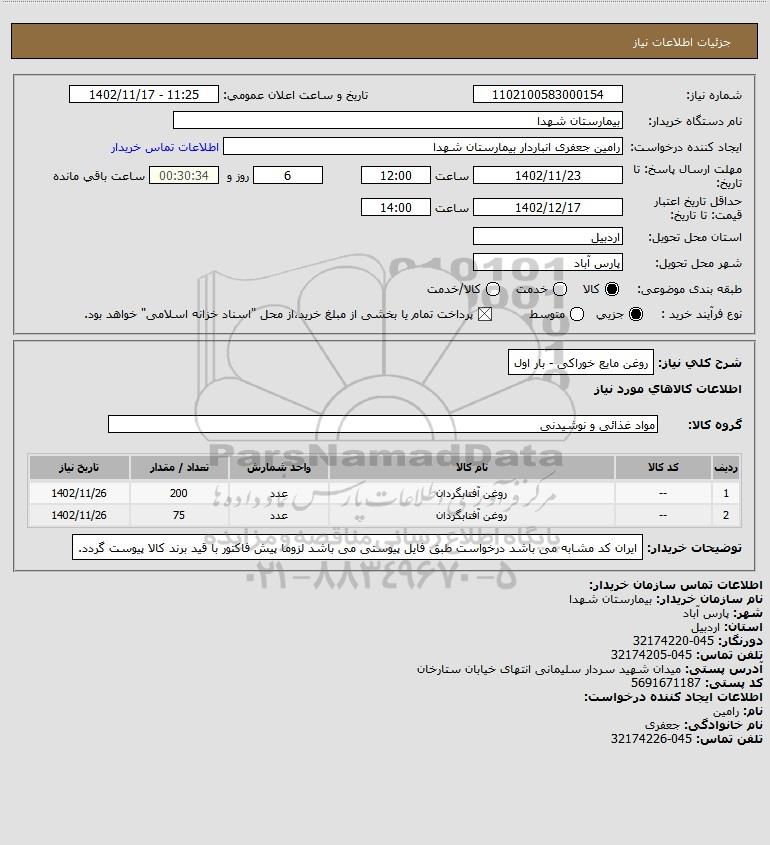Click the family name value جعفری
Screen dimensions: 770x845
tap(663, 725)
